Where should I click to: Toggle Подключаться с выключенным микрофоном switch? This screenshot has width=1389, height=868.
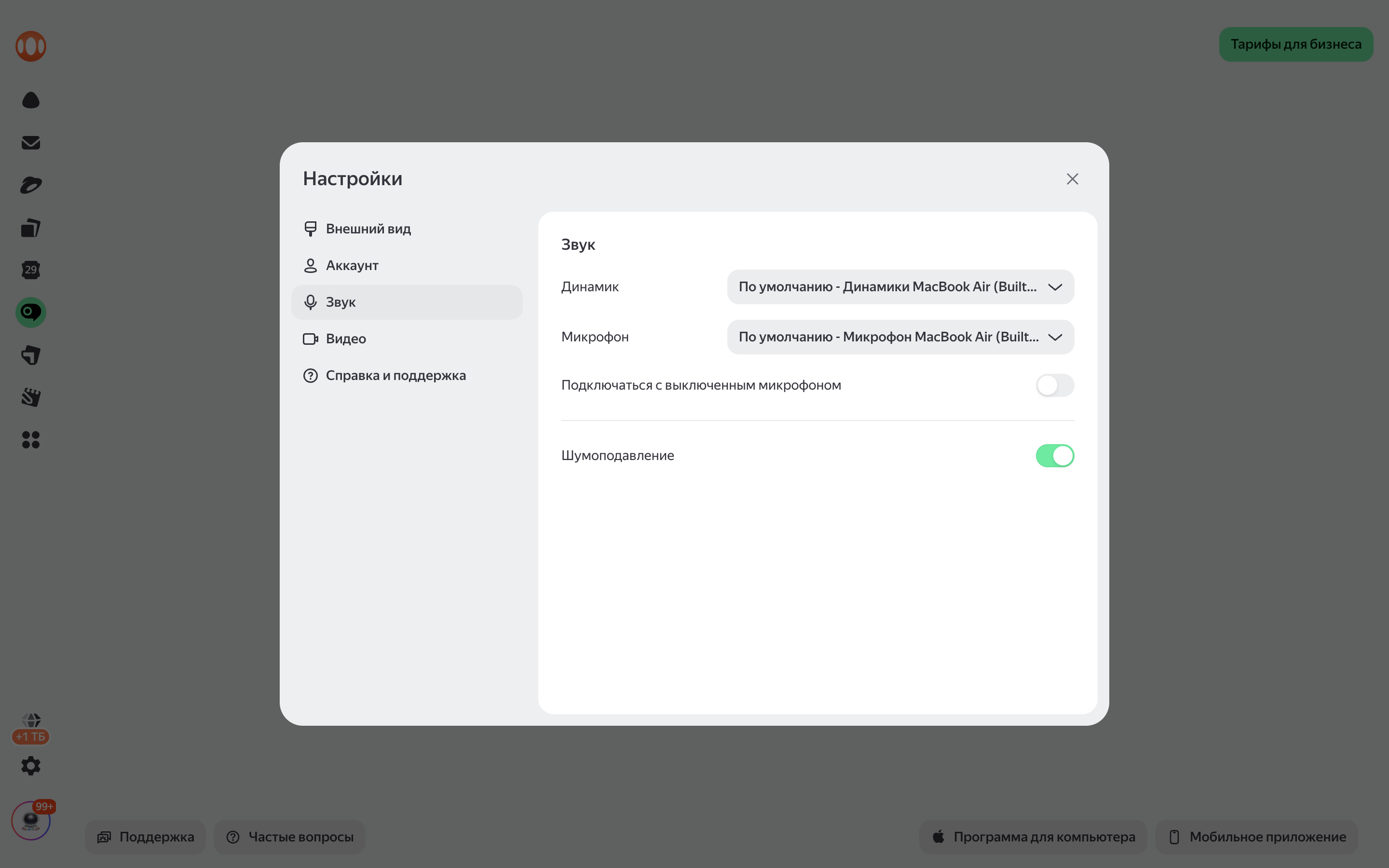[x=1055, y=385]
